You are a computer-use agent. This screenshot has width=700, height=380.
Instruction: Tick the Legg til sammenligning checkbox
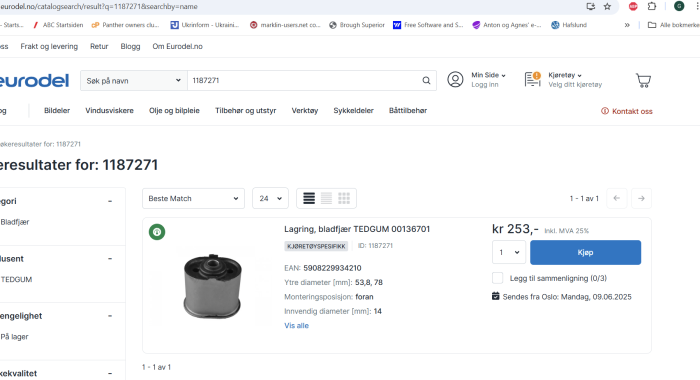click(x=498, y=278)
